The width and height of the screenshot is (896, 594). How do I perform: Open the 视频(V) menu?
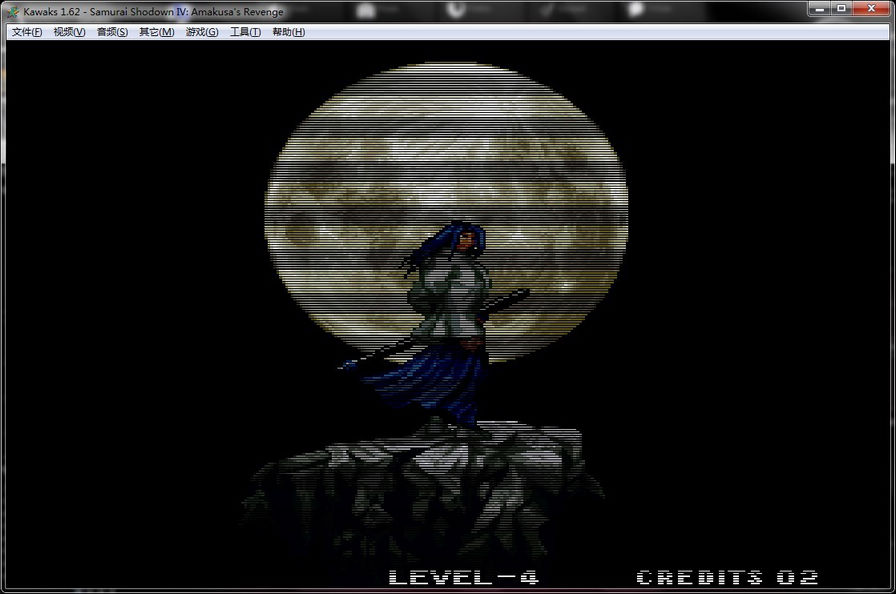point(69,32)
